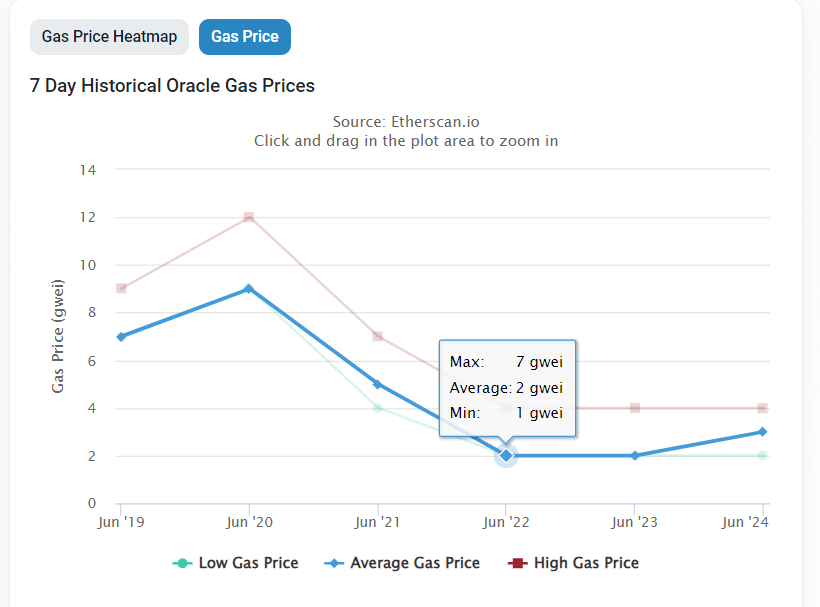Screen dimensions: 820x607
Task: Click the High price square at Jun '20
Action: (x=249, y=217)
